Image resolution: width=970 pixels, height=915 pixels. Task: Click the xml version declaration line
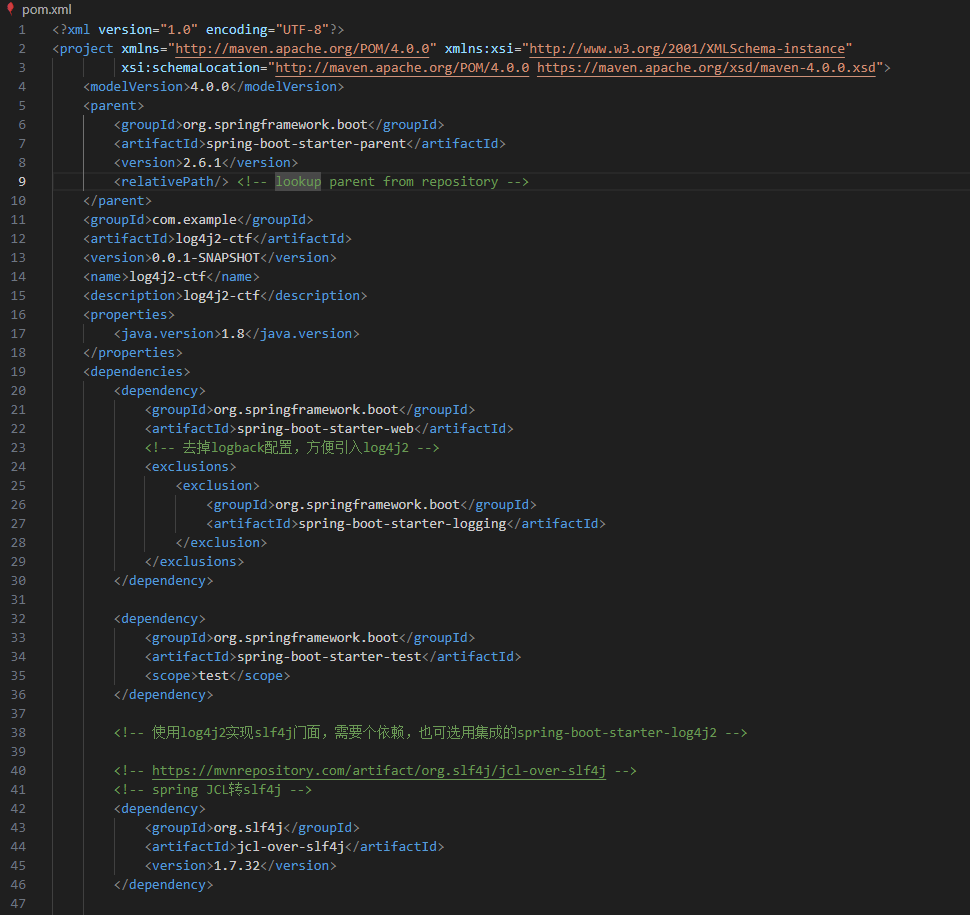199,29
